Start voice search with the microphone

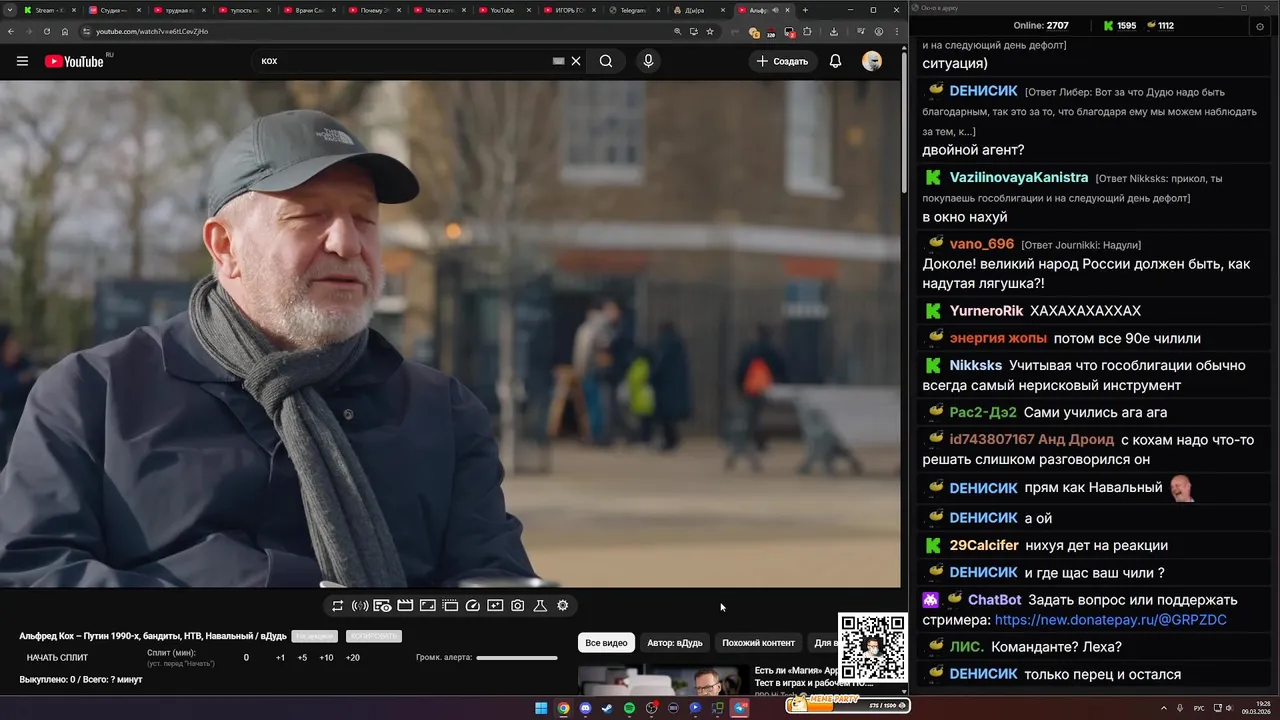coord(648,61)
